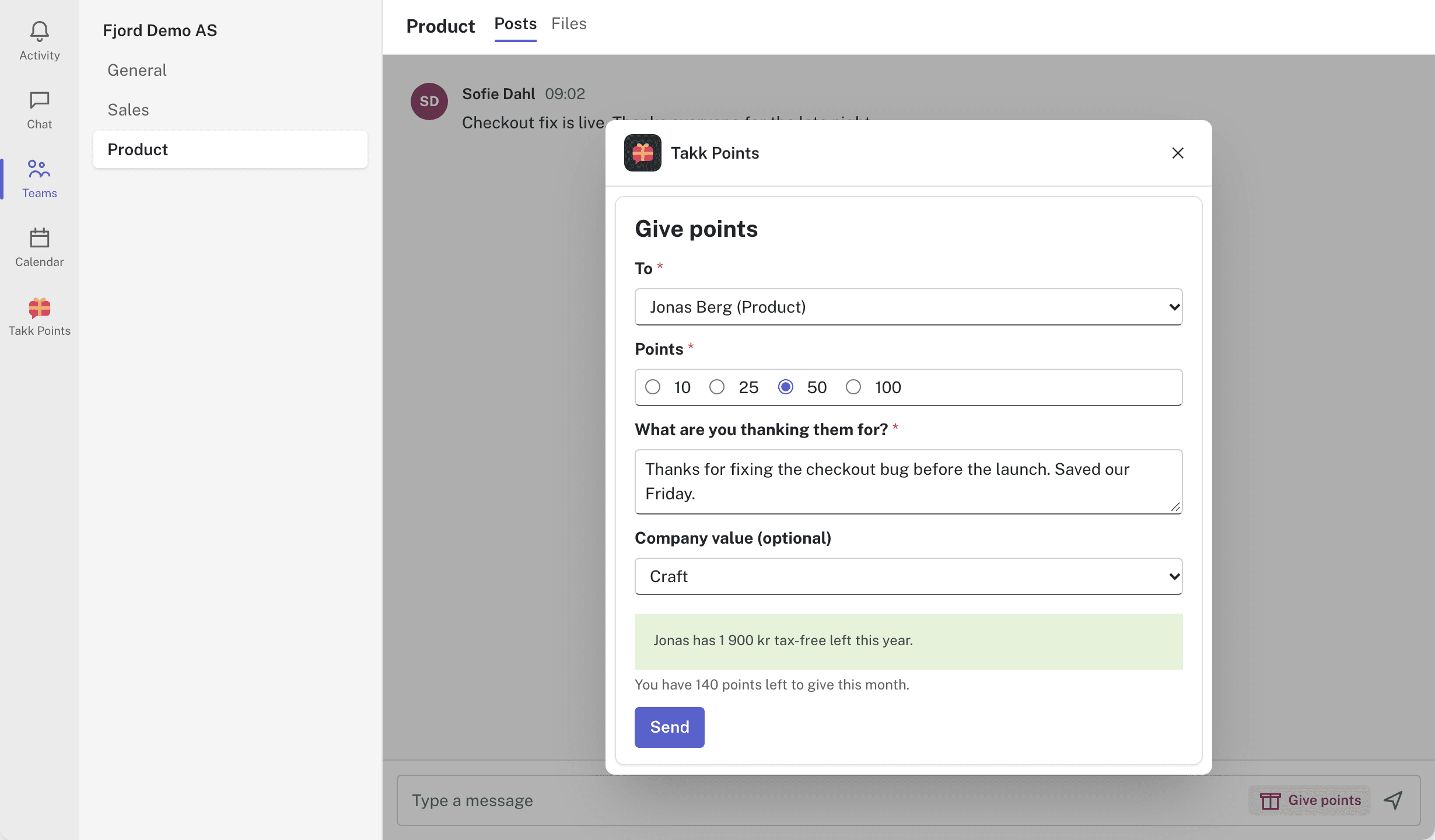The image size is (1435, 840).
Task: Click Sofie Dahl's SD avatar
Action: (429, 101)
